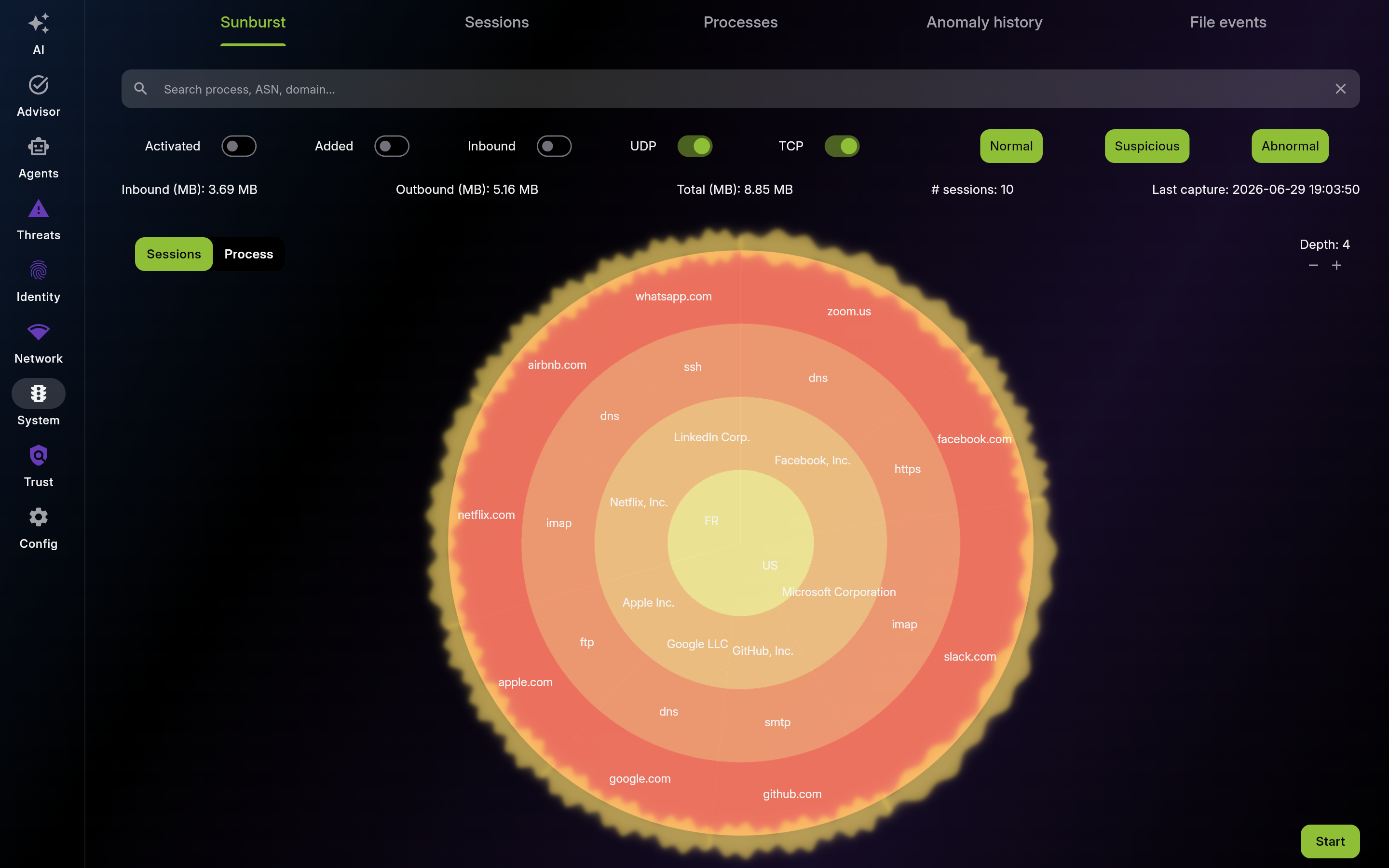This screenshot has width=1389, height=868.
Task: Select the zoom.us sunburst segment
Action: click(x=849, y=312)
